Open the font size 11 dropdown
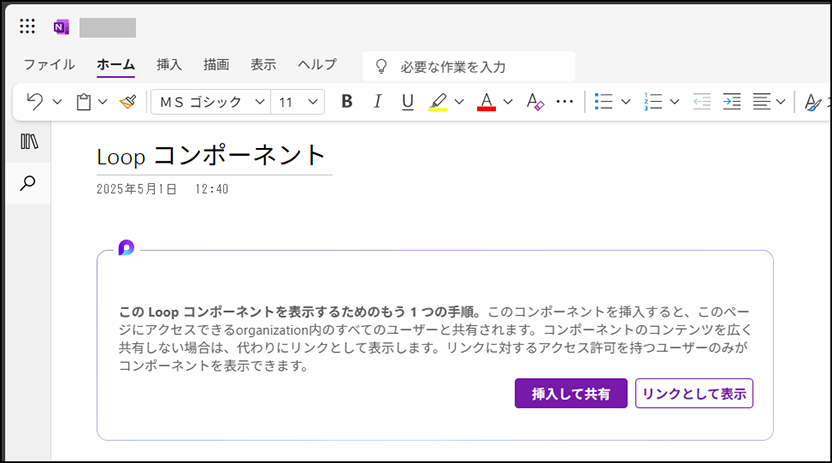Viewport: 832px width, 463px height. point(298,101)
